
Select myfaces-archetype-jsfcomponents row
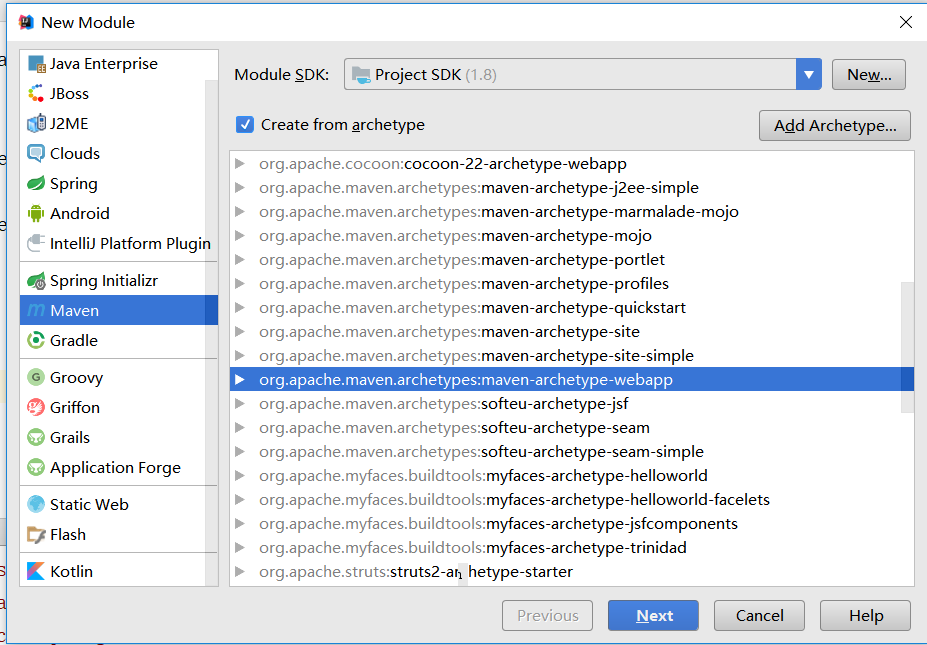(x=572, y=524)
